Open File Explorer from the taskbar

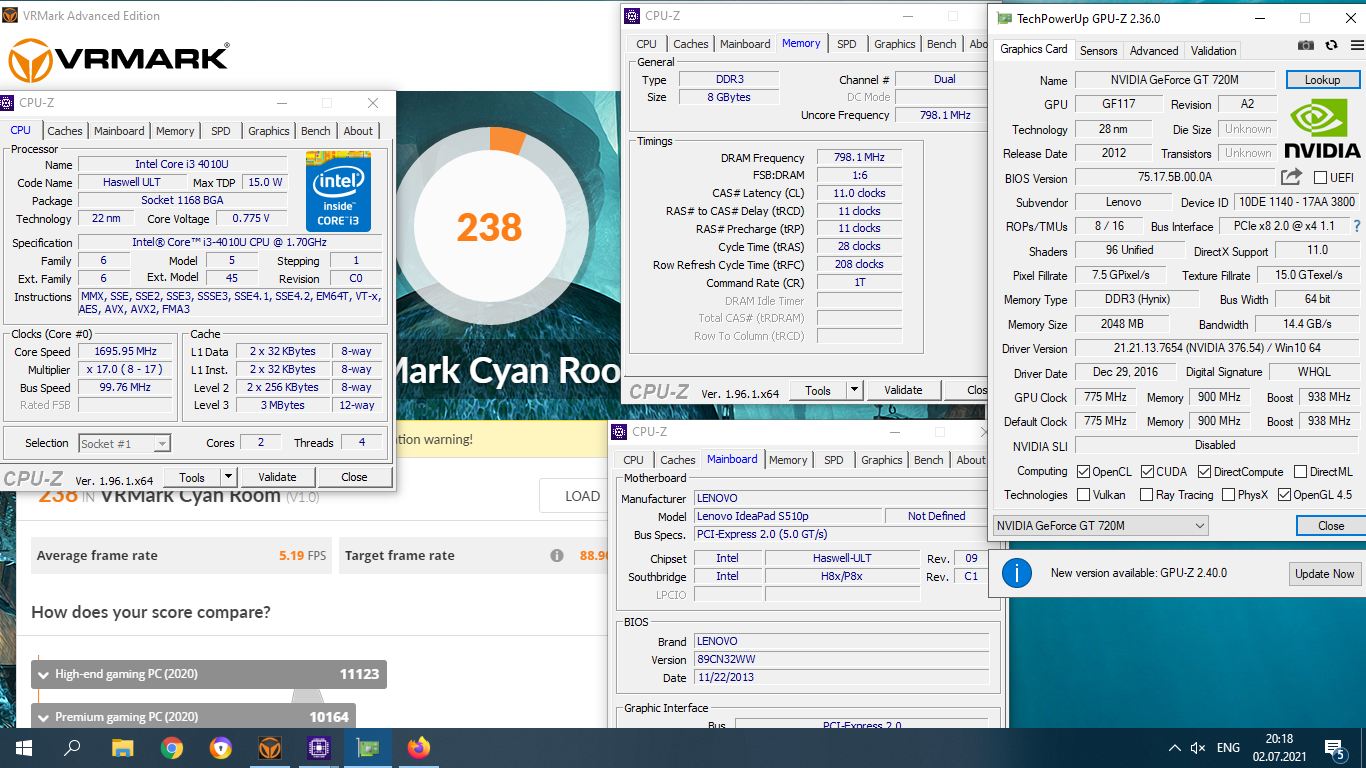click(x=122, y=747)
